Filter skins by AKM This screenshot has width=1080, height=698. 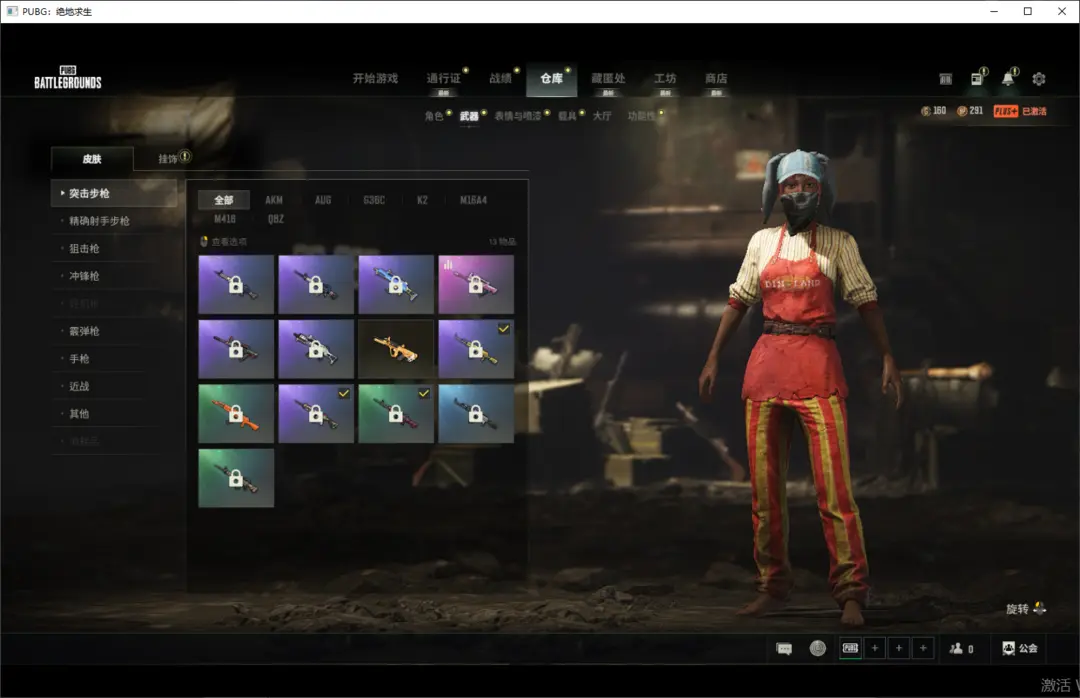[274, 200]
